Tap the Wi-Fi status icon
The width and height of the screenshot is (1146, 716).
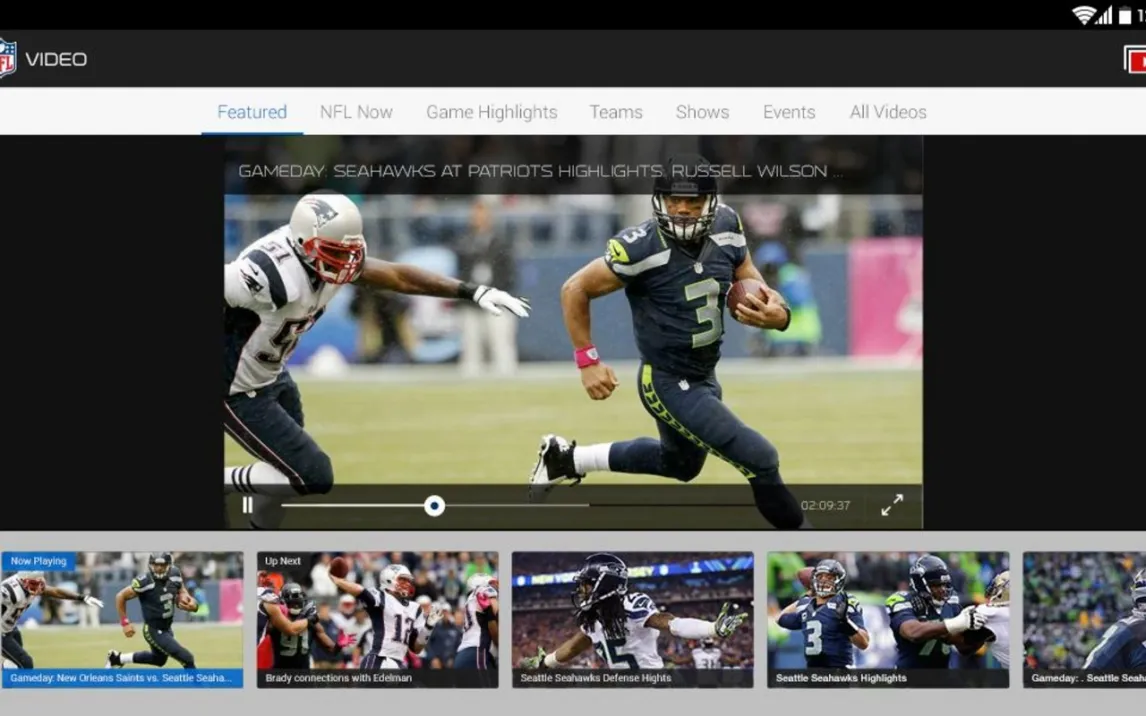coord(1082,15)
